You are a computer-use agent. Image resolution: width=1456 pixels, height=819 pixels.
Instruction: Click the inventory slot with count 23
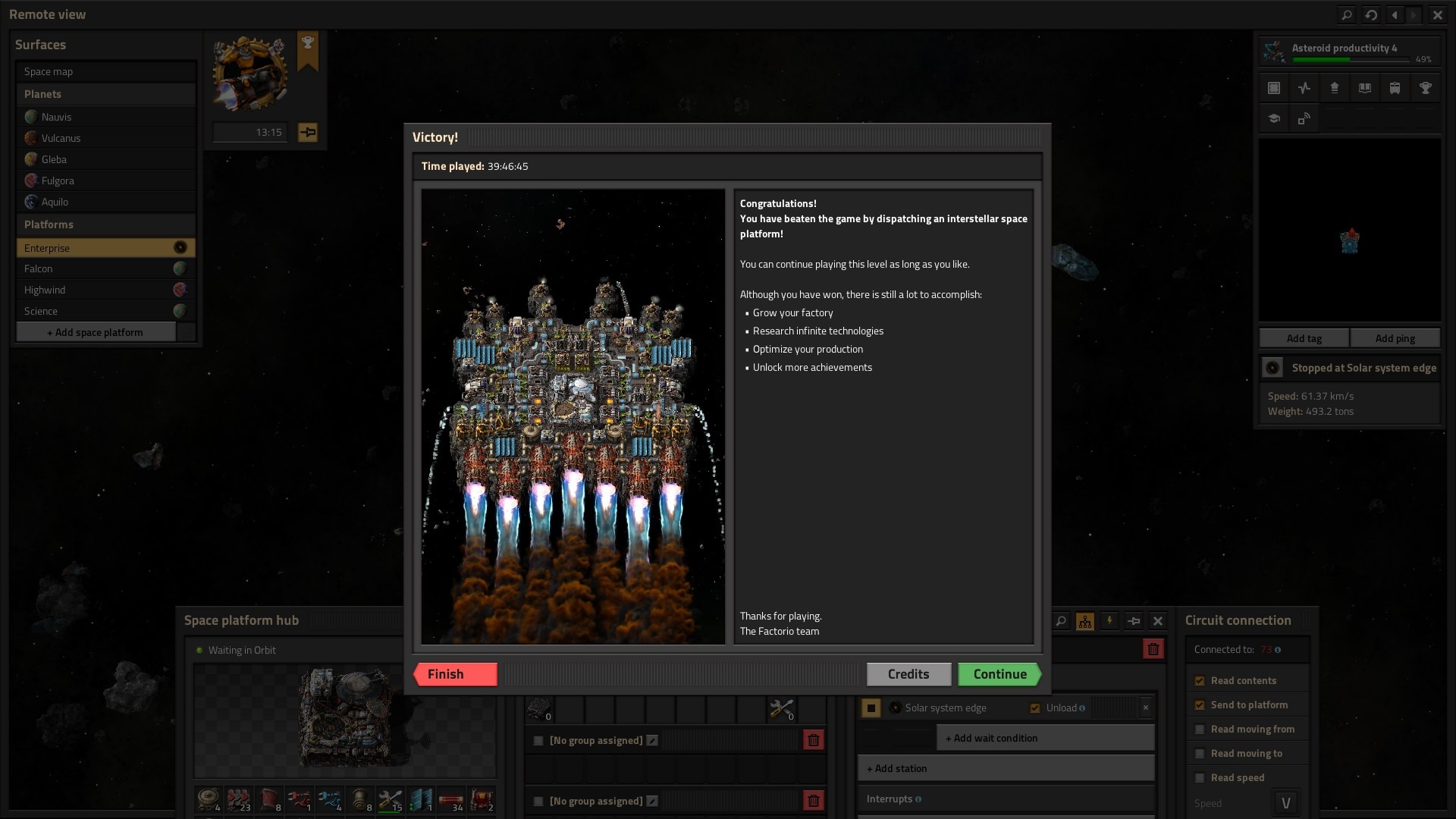click(x=239, y=800)
